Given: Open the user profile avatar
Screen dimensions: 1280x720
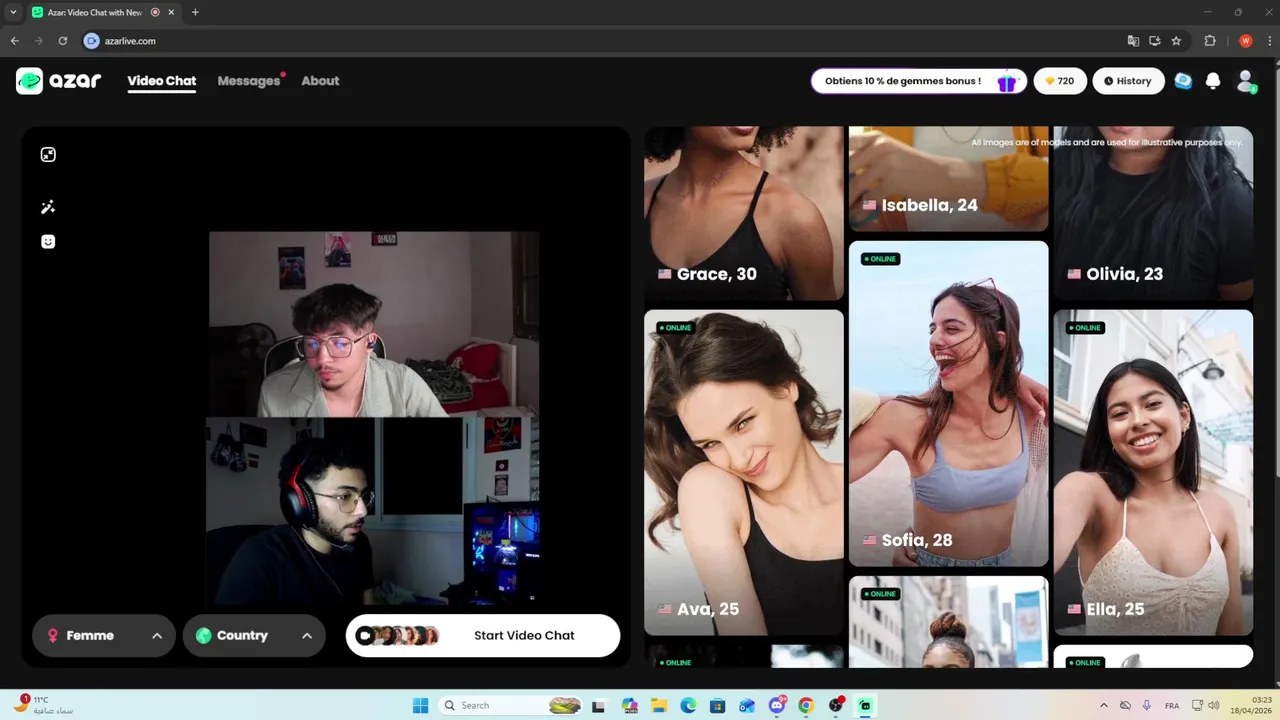Looking at the screenshot, I should [1246, 81].
